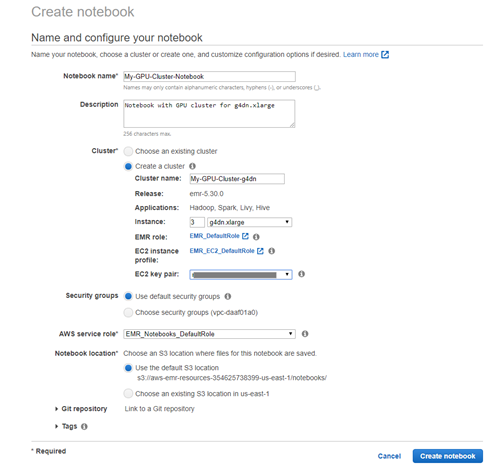
Task: Select Choose security groups radio button
Action: point(128,312)
